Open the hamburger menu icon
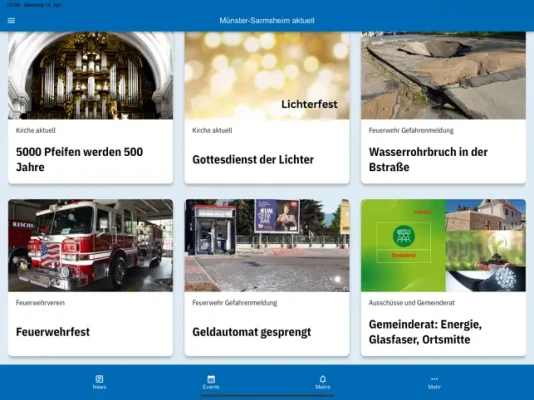 pyautogui.click(x=11, y=21)
